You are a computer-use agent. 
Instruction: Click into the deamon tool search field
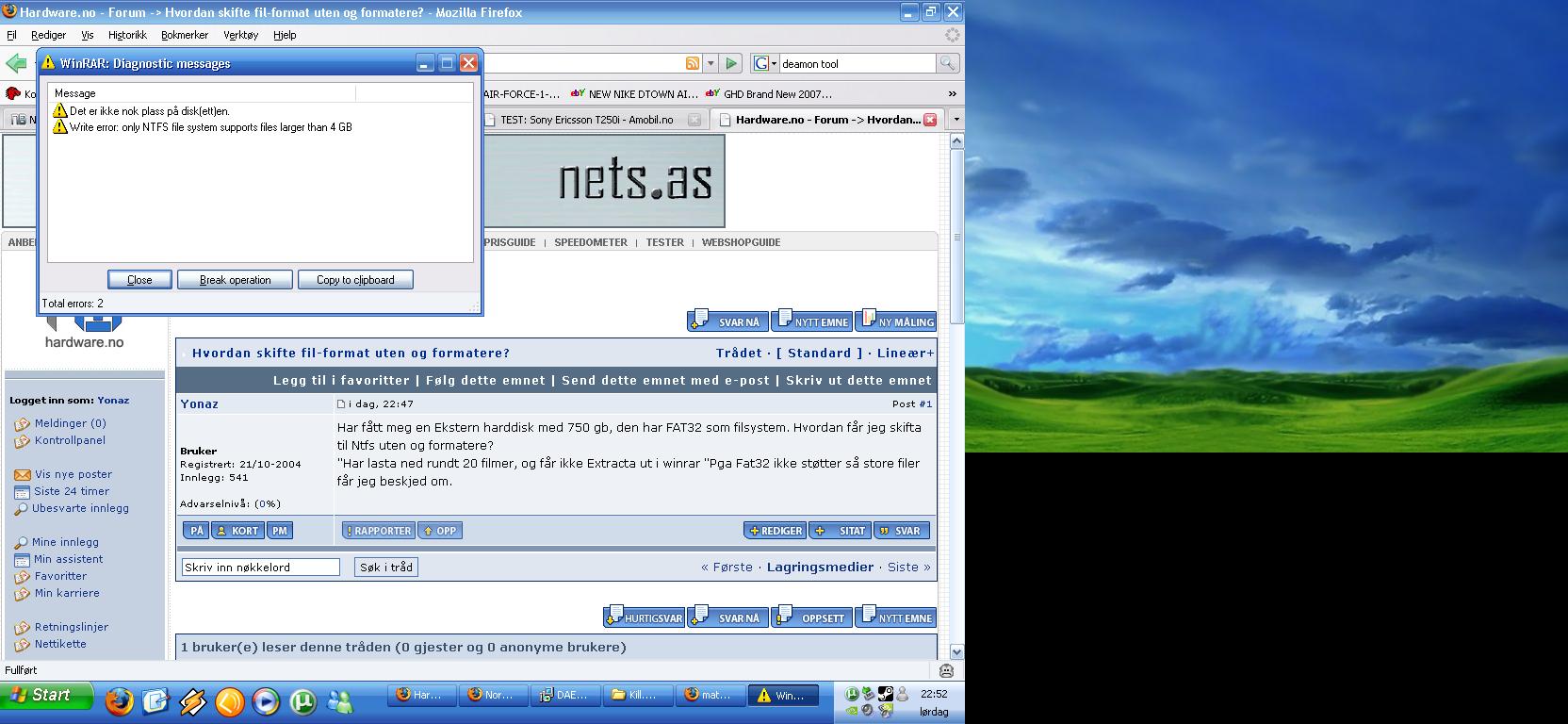click(856, 63)
